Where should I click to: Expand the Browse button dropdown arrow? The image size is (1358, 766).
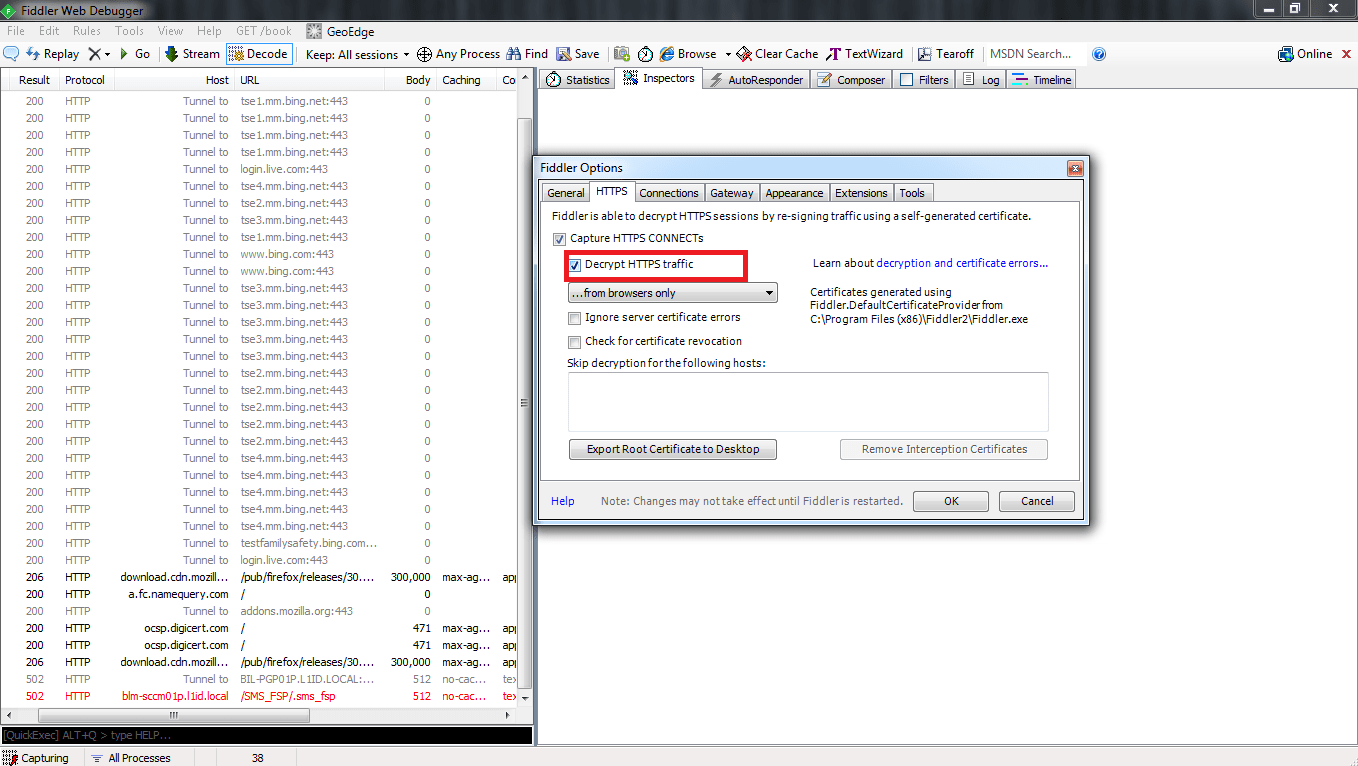point(728,54)
